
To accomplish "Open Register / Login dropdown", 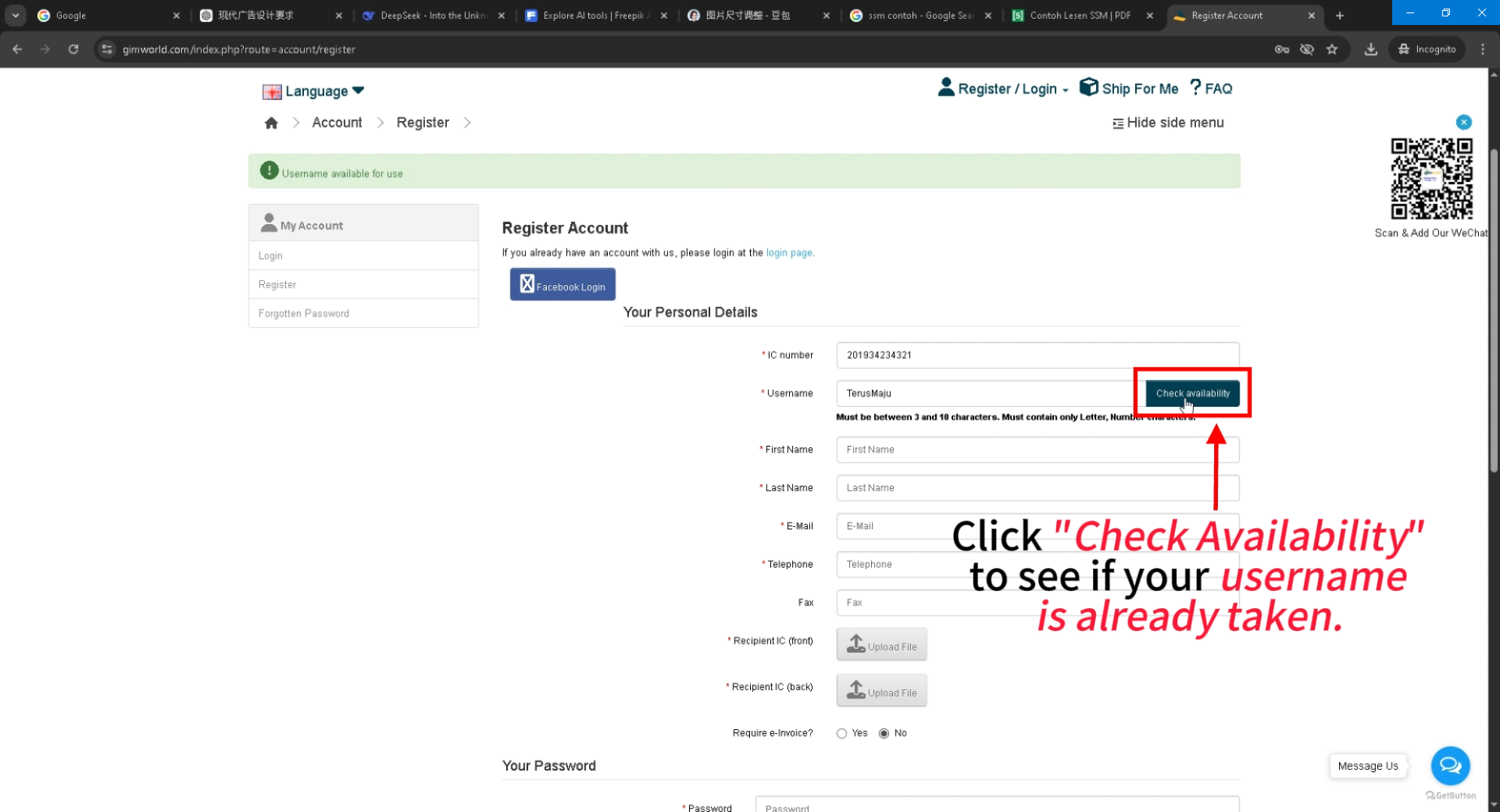I will (x=1004, y=88).
